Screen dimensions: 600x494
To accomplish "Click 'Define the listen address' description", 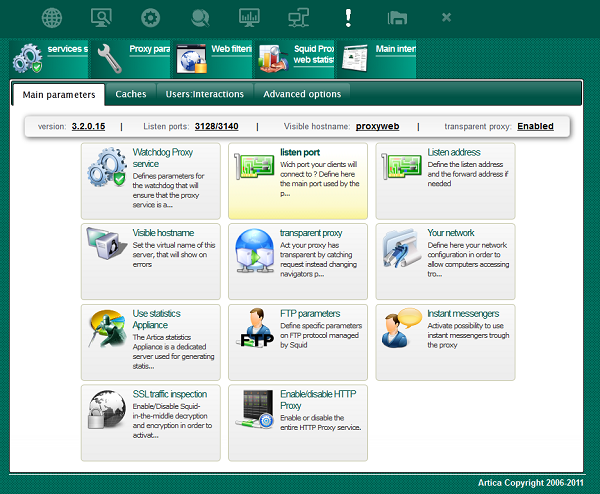I will [x=468, y=174].
